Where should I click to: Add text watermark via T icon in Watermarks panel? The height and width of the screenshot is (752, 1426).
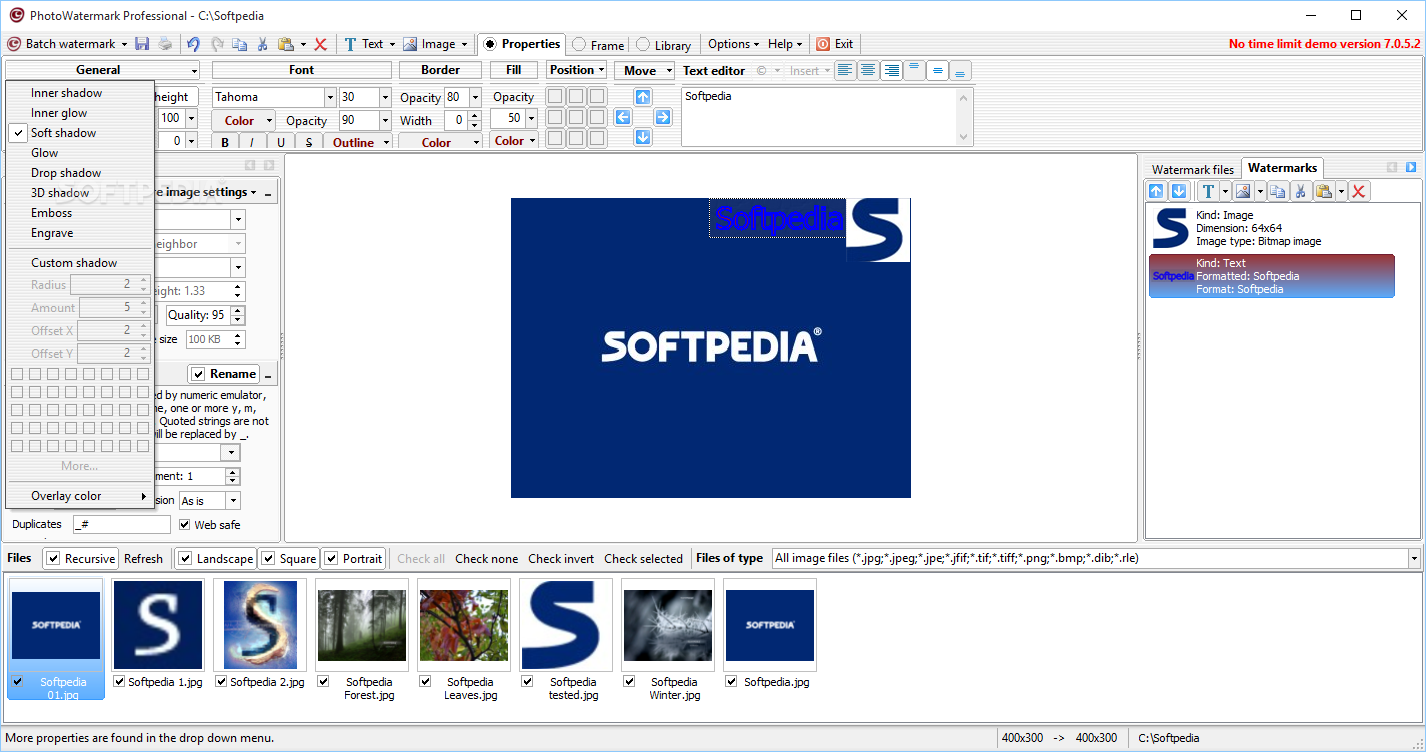tap(1208, 191)
